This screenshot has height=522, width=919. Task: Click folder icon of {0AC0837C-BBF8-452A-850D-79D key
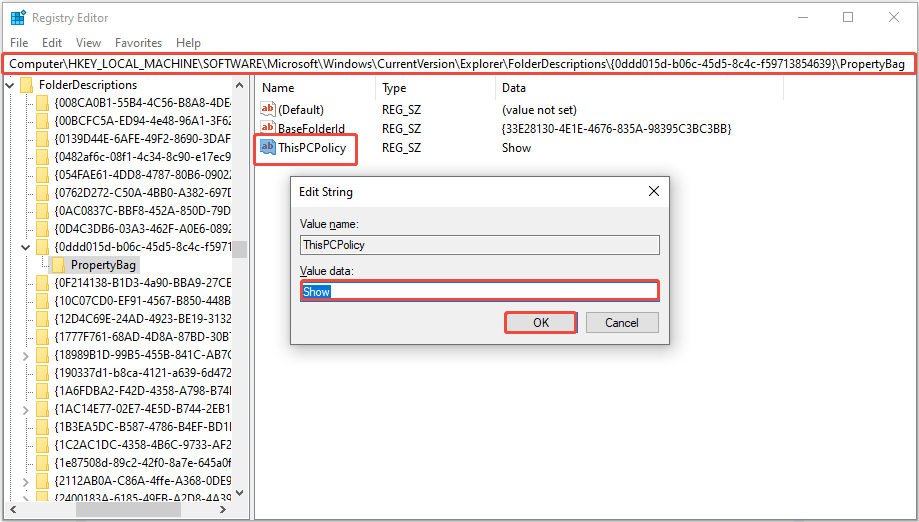click(43, 211)
